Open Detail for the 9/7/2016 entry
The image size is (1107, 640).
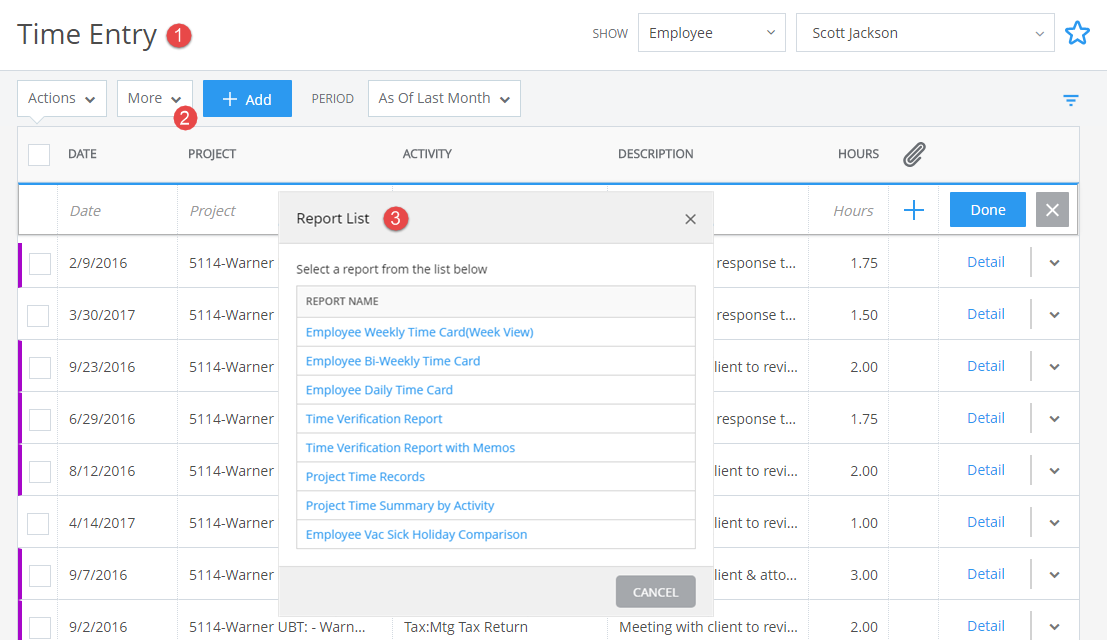tap(986, 574)
